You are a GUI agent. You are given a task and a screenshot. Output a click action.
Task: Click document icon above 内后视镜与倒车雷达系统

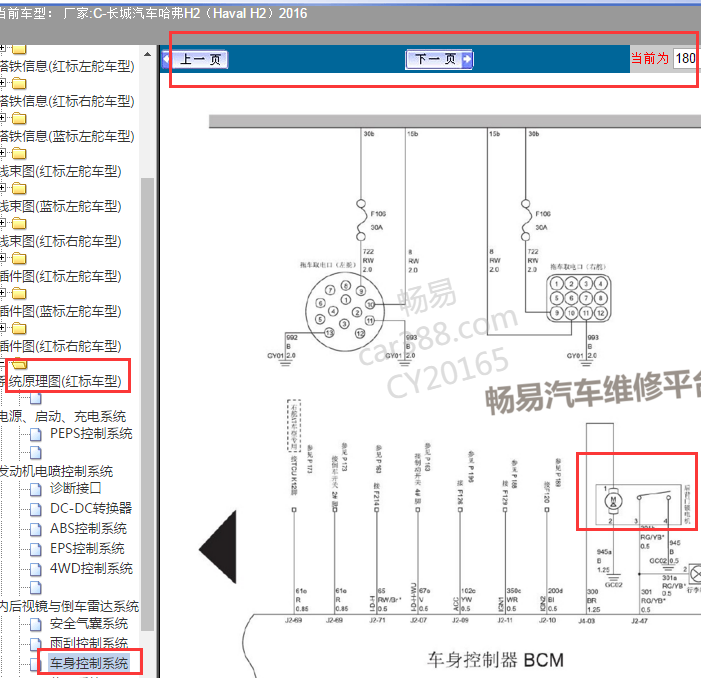point(36,588)
